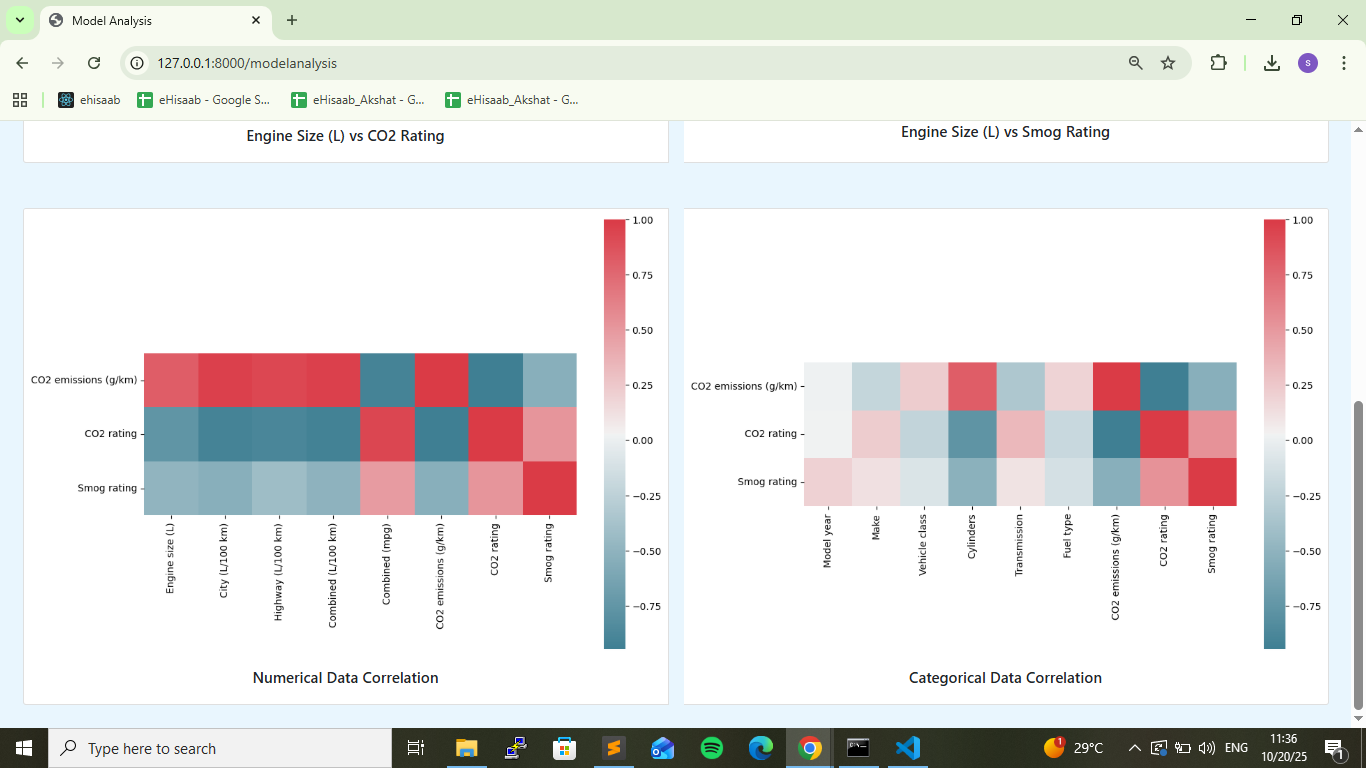View site information icon beside URL
The width and height of the screenshot is (1366, 768).
click(139, 63)
